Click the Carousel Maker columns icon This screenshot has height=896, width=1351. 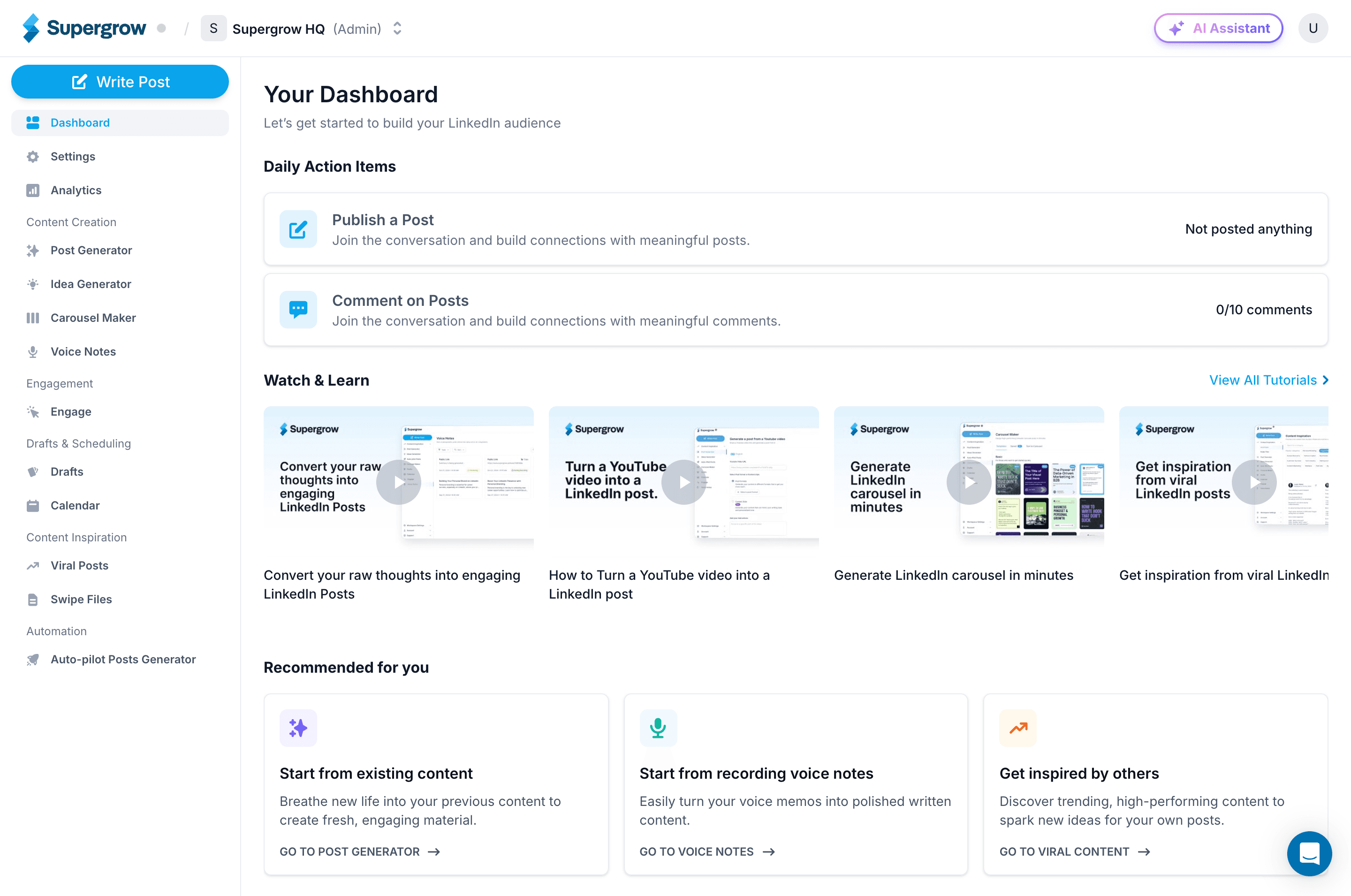click(33, 318)
